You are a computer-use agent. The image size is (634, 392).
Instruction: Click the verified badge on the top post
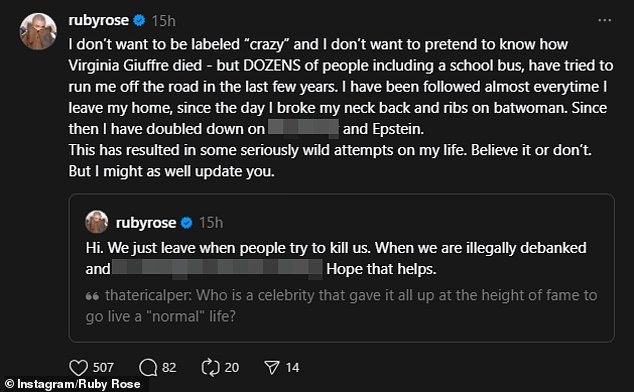pos(139,20)
